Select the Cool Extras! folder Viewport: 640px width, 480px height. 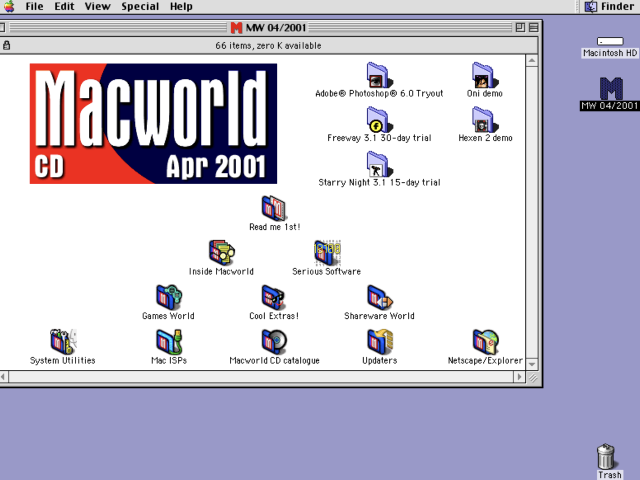click(x=273, y=297)
